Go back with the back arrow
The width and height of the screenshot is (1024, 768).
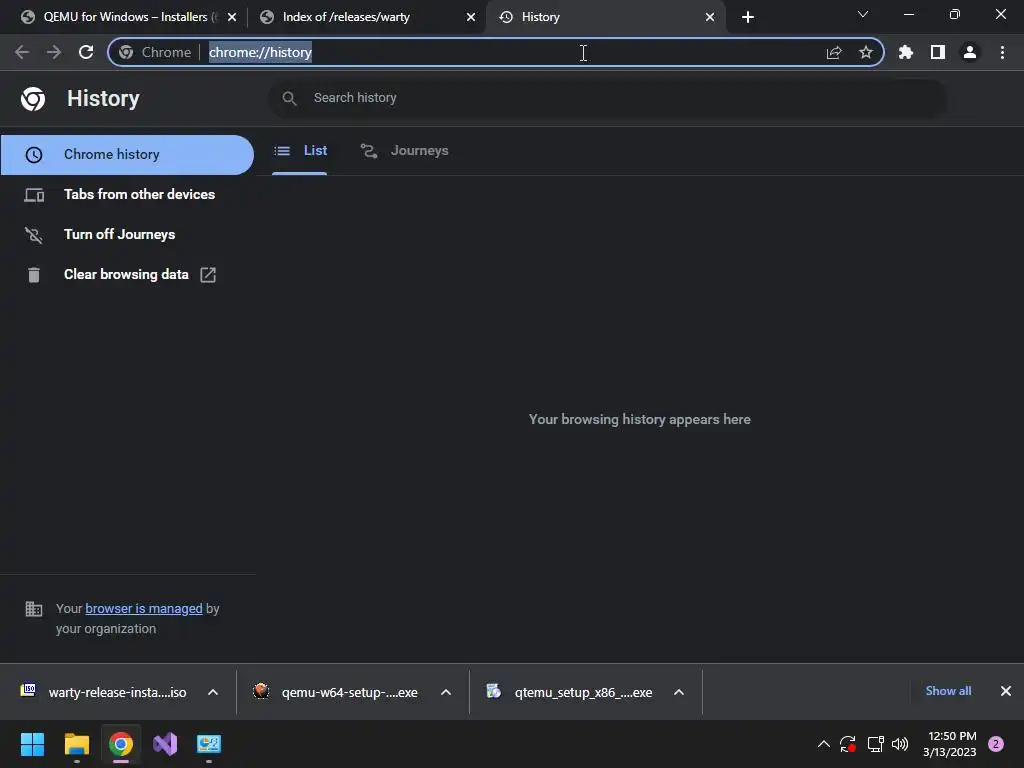(22, 52)
